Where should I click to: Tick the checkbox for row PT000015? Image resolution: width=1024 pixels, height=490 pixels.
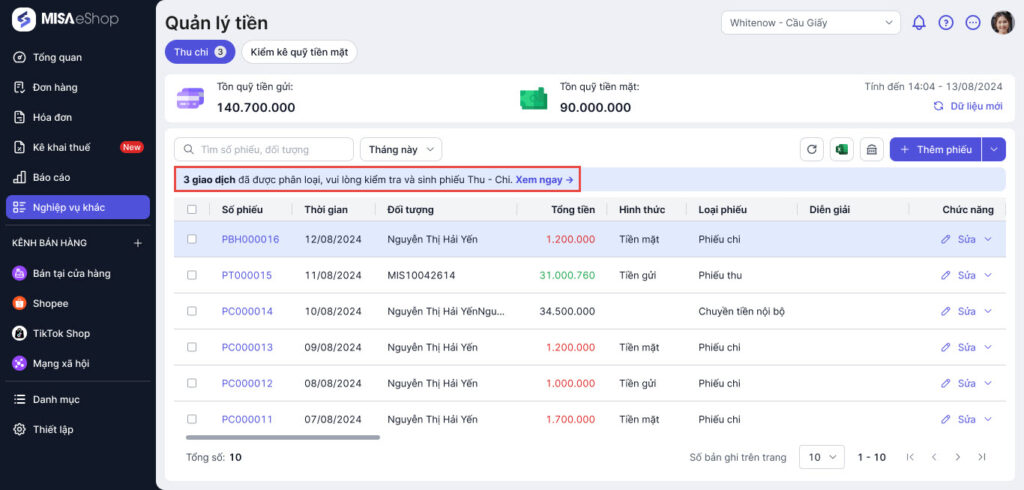pos(192,275)
